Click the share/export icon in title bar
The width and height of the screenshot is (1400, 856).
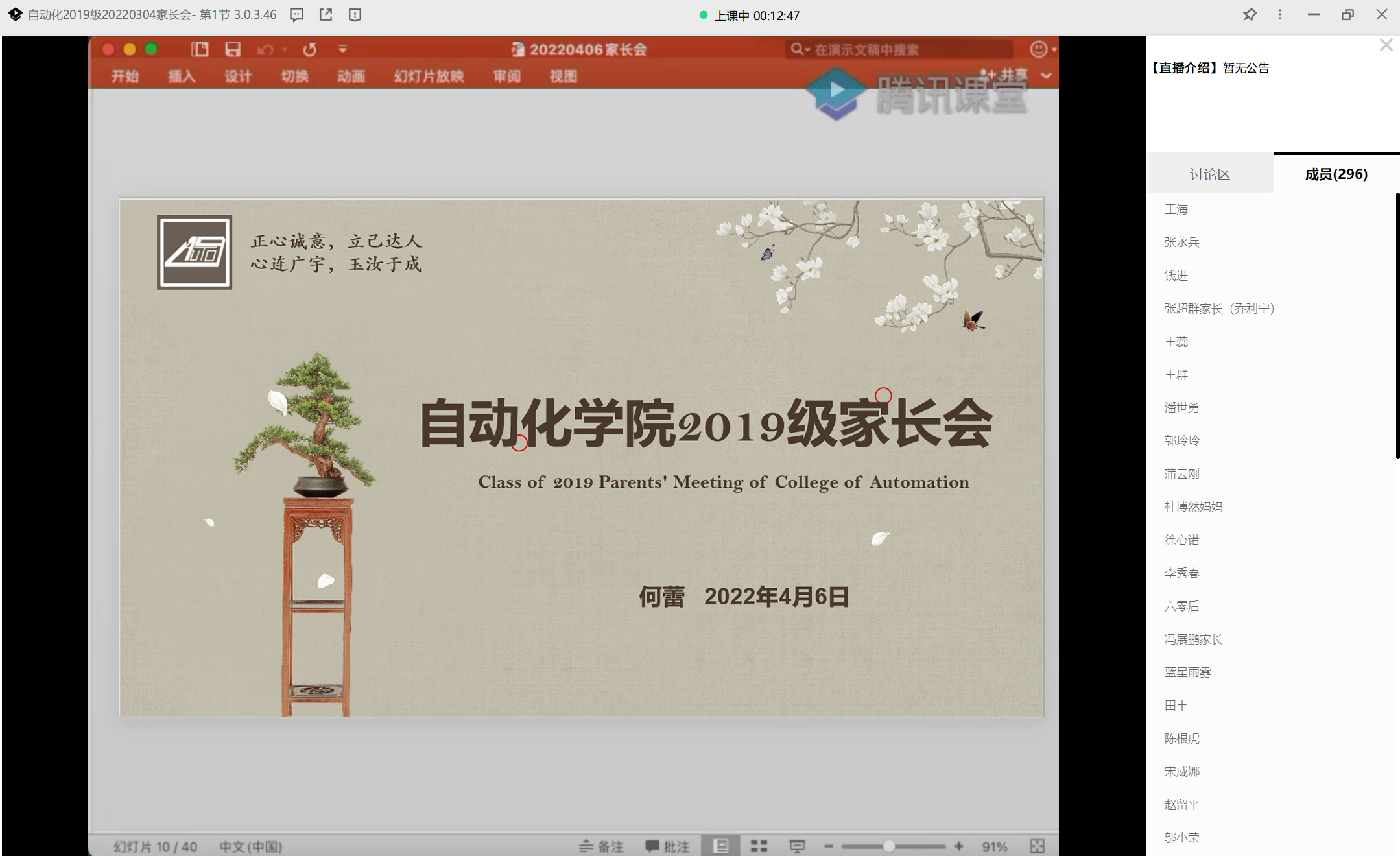326,15
